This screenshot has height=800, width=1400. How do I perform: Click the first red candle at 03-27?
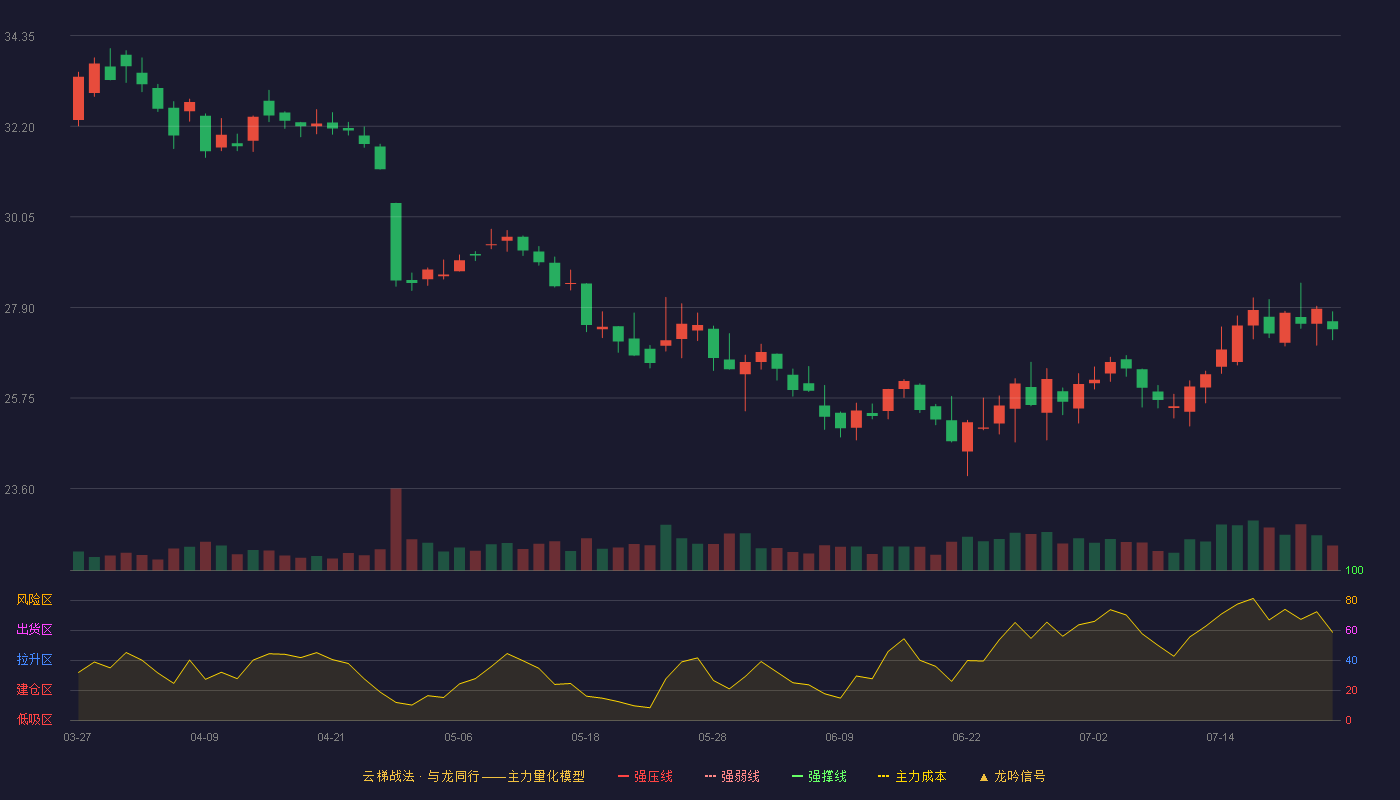(x=78, y=98)
